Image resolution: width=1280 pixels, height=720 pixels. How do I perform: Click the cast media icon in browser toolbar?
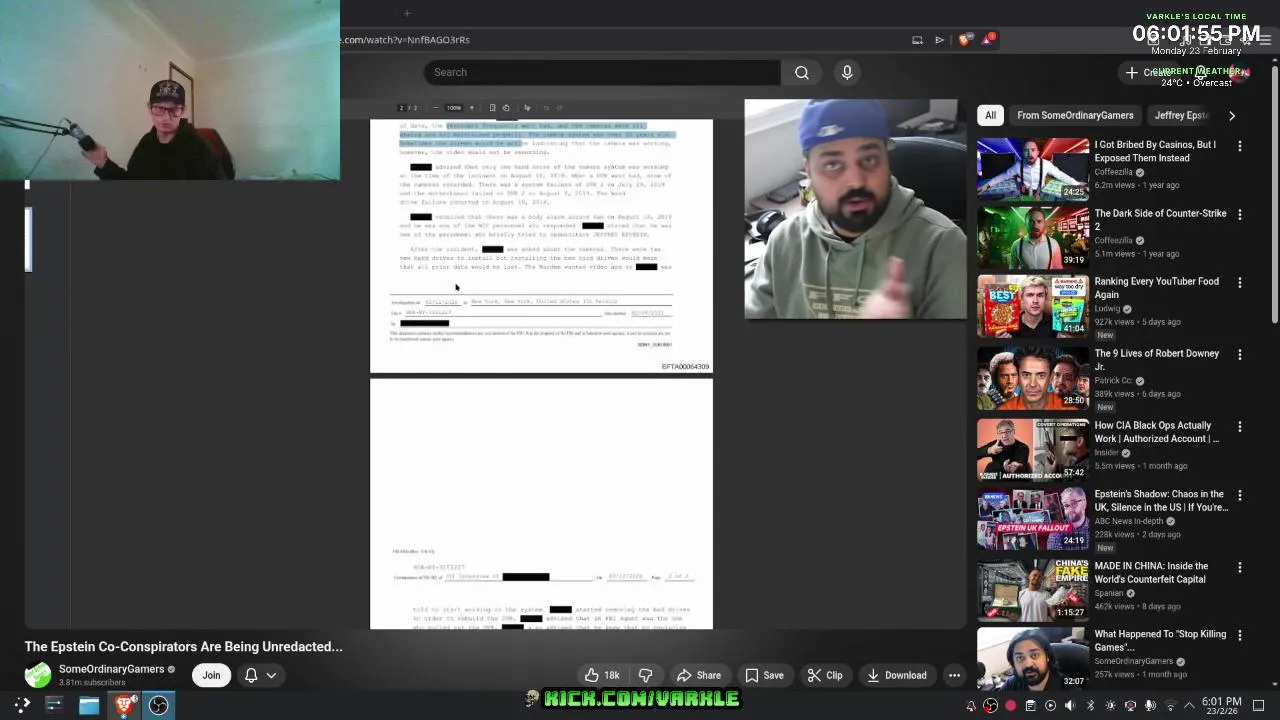point(917,40)
